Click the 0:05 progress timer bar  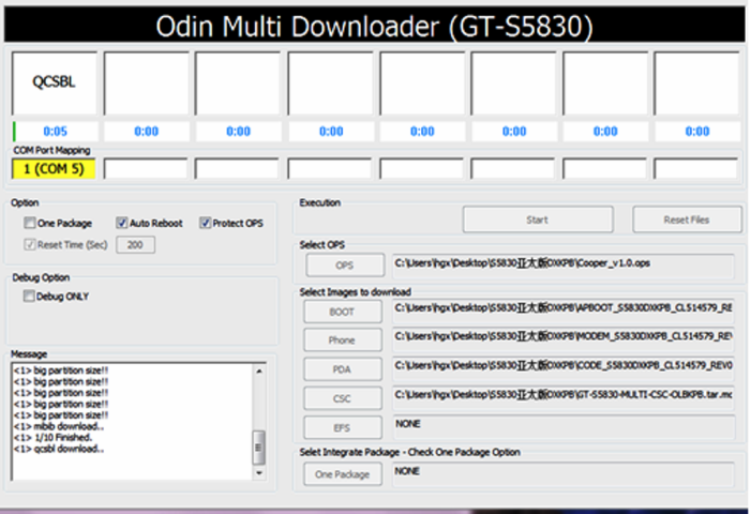(55, 131)
